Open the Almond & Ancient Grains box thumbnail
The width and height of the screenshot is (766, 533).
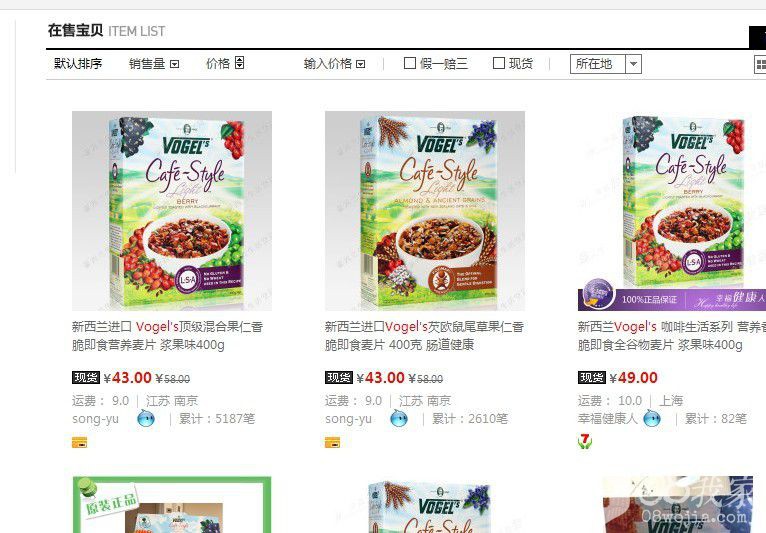(425, 211)
